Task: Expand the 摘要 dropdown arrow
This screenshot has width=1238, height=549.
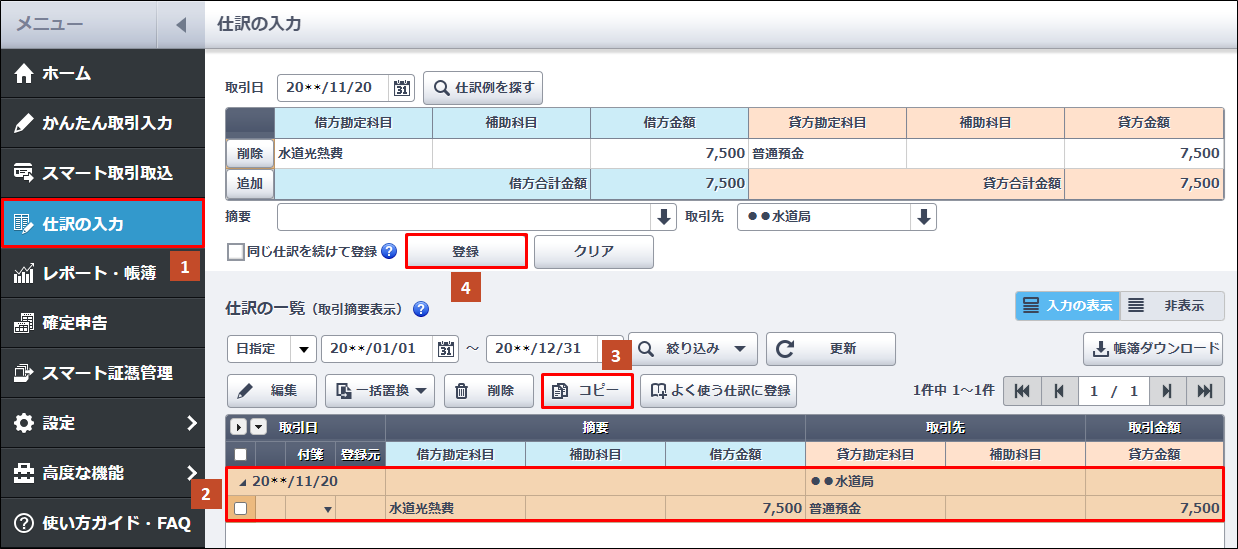Action: pos(664,217)
